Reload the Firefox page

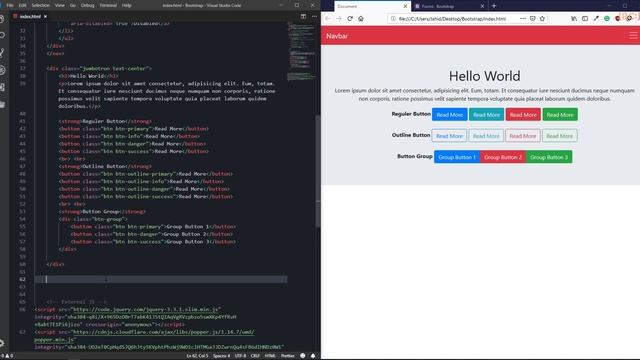click(x=350, y=18)
